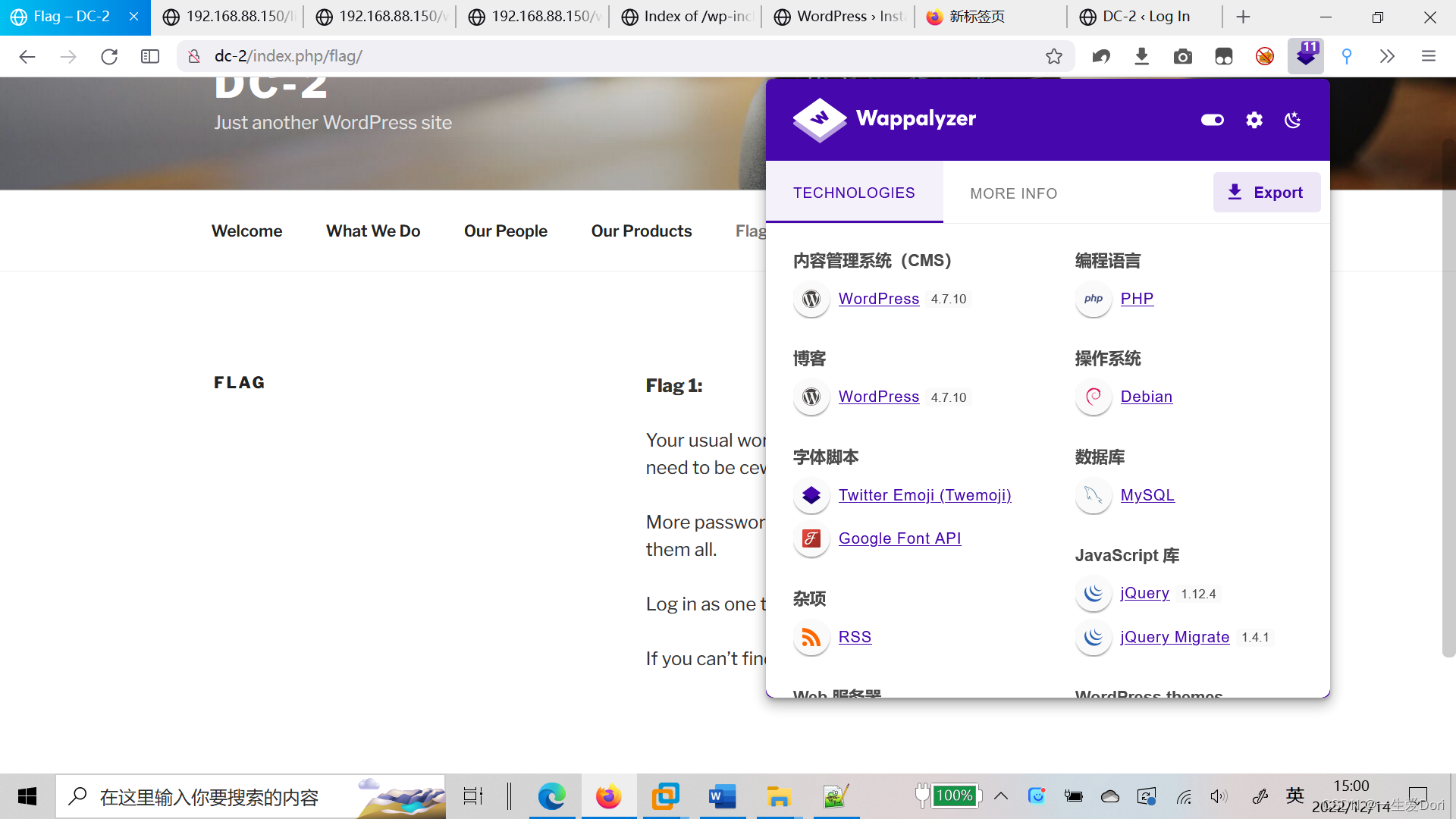Select the DC-2 Log In browser tab

click(1145, 17)
